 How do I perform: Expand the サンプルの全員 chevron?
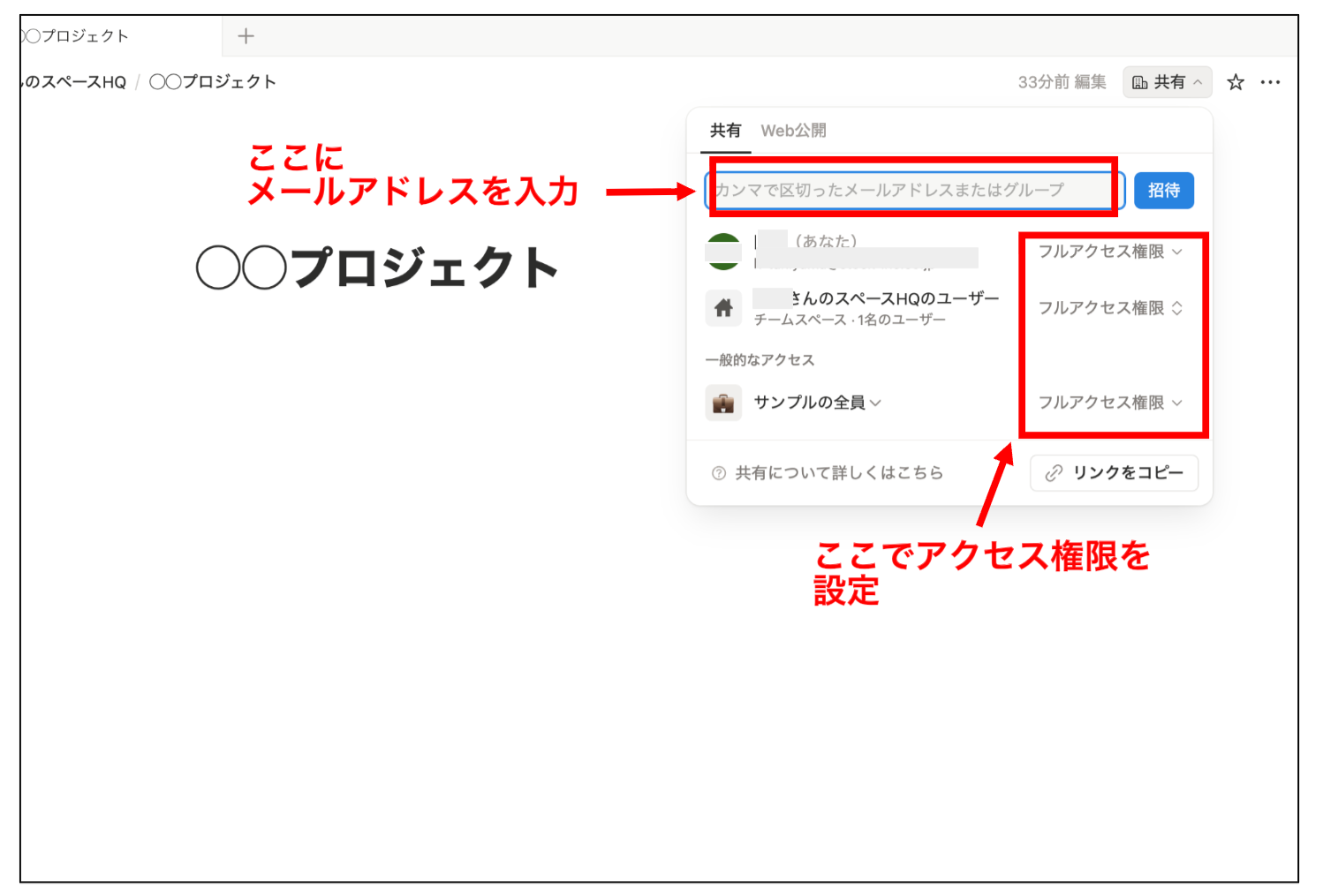coord(875,403)
